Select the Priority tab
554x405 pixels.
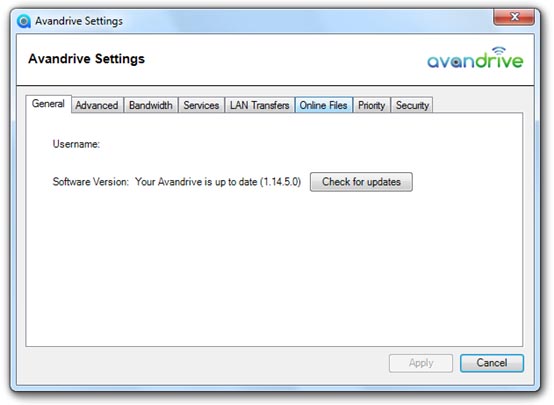pos(372,105)
